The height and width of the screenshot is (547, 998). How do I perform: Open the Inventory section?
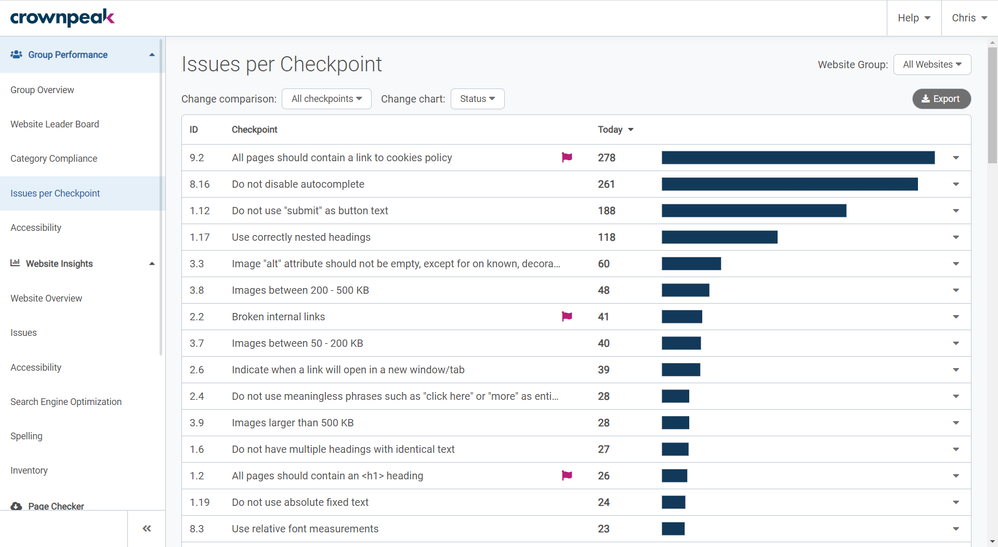pos(29,471)
